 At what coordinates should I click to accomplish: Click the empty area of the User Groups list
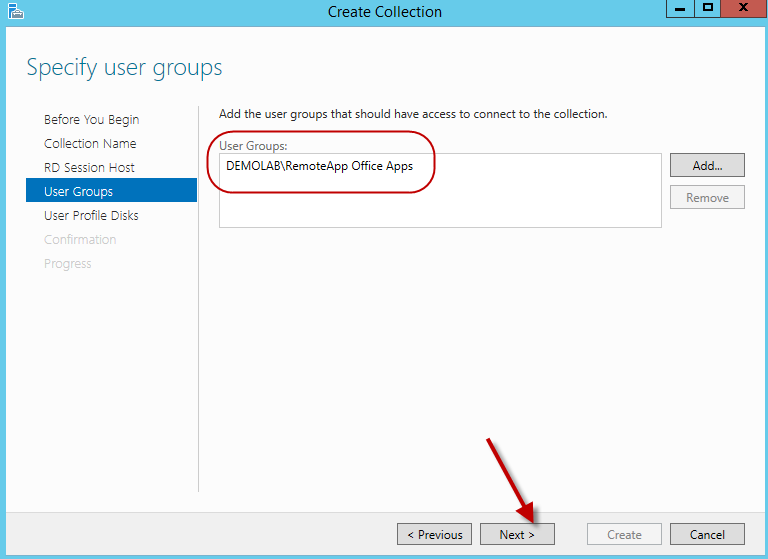pyautogui.click(x=440, y=205)
